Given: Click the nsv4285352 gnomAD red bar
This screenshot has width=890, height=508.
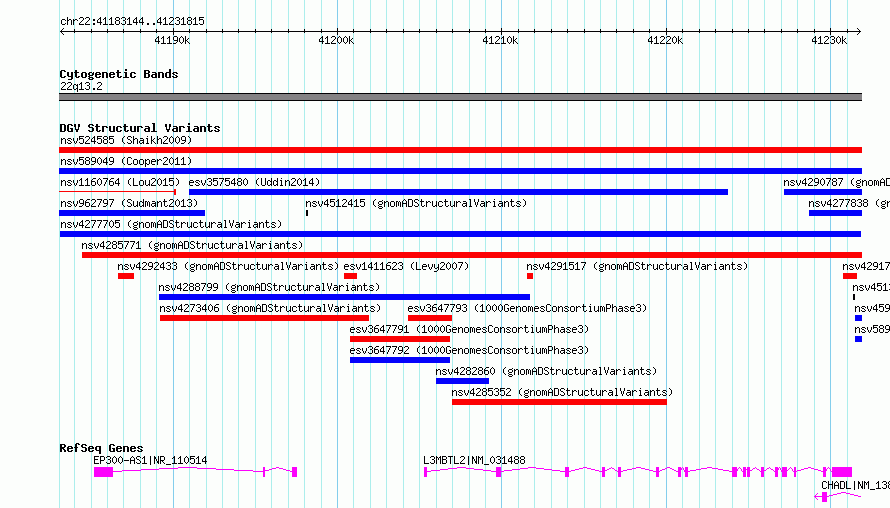Looking at the screenshot, I should 560,402.
